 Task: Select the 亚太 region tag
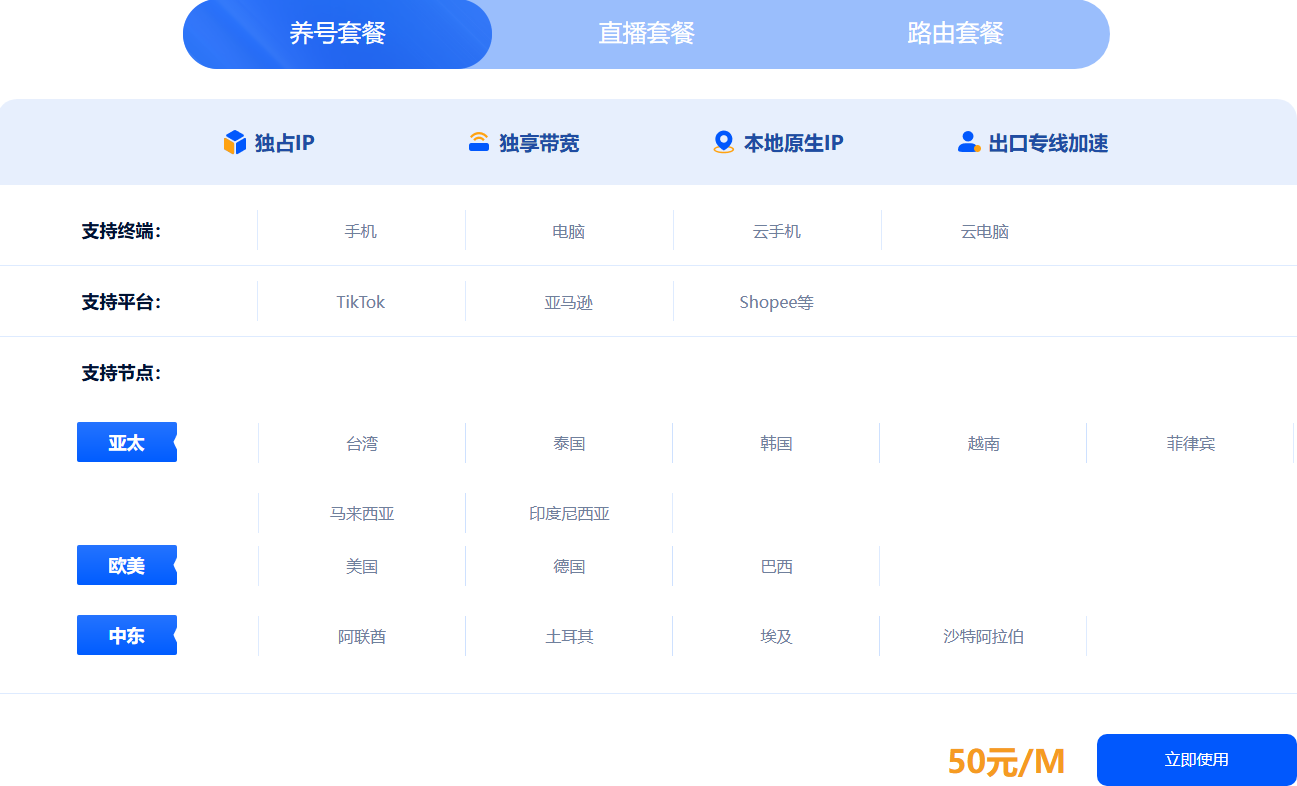tap(127, 442)
